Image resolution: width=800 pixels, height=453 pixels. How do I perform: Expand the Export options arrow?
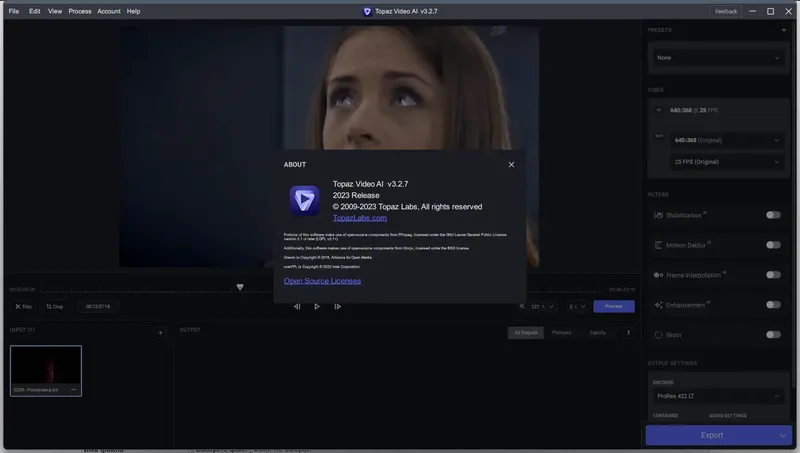tap(783, 435)
